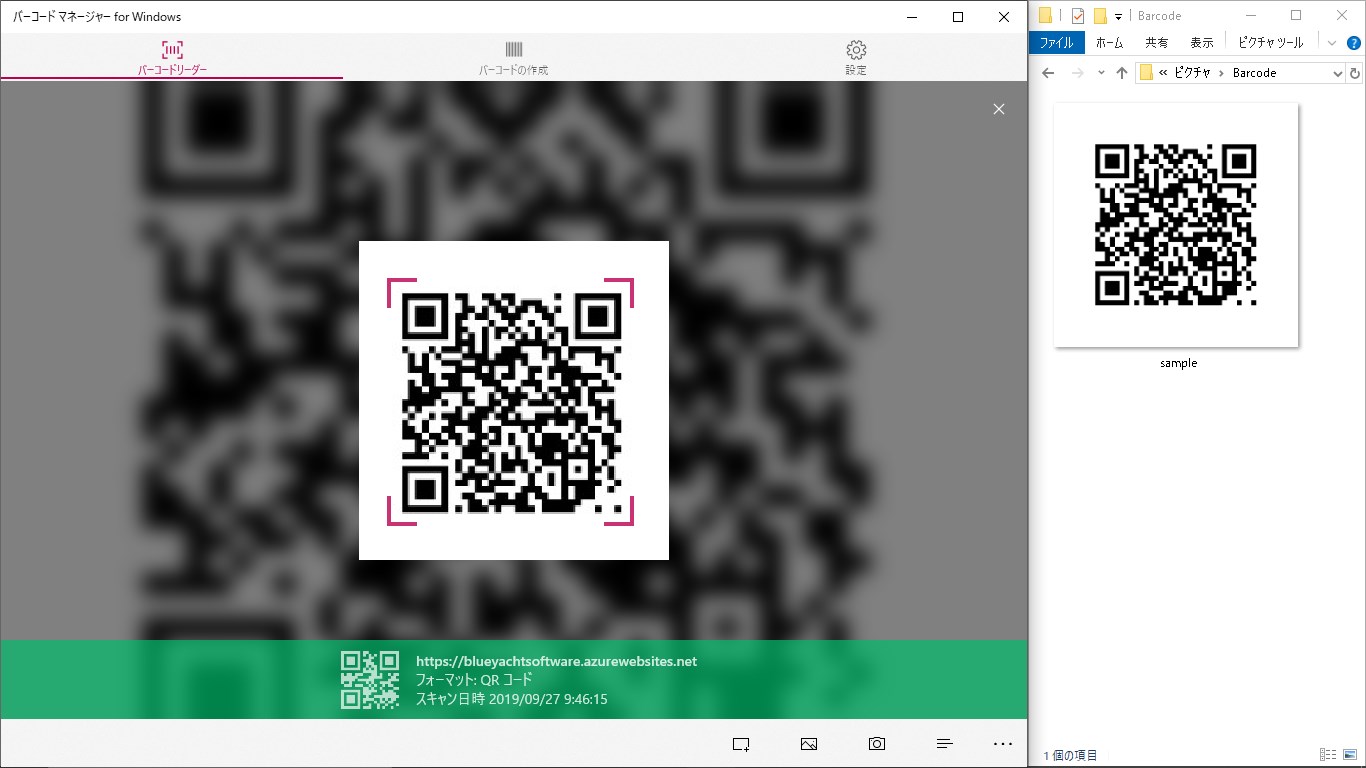The height and width of the screenshot is (768, 1366).
Task: Open ファイル menu in Explorer window
Action: (x=1057, y=43)
